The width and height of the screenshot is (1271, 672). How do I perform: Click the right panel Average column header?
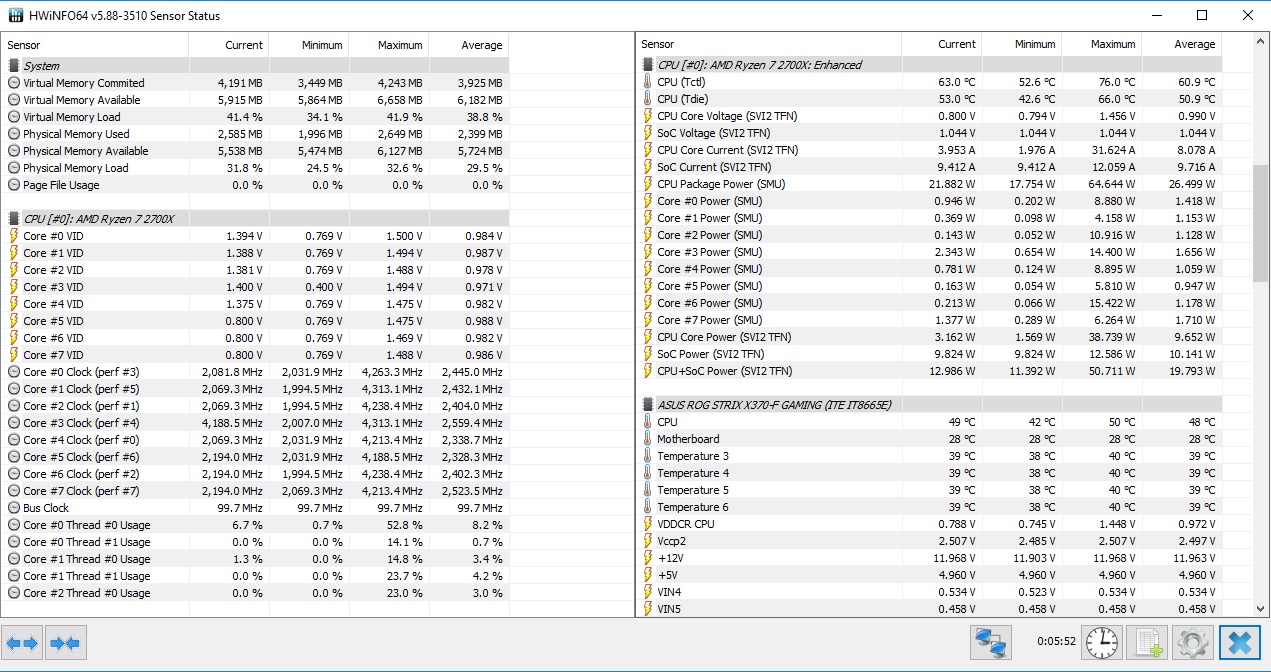pyautogui.click(x=1194, y=44)
